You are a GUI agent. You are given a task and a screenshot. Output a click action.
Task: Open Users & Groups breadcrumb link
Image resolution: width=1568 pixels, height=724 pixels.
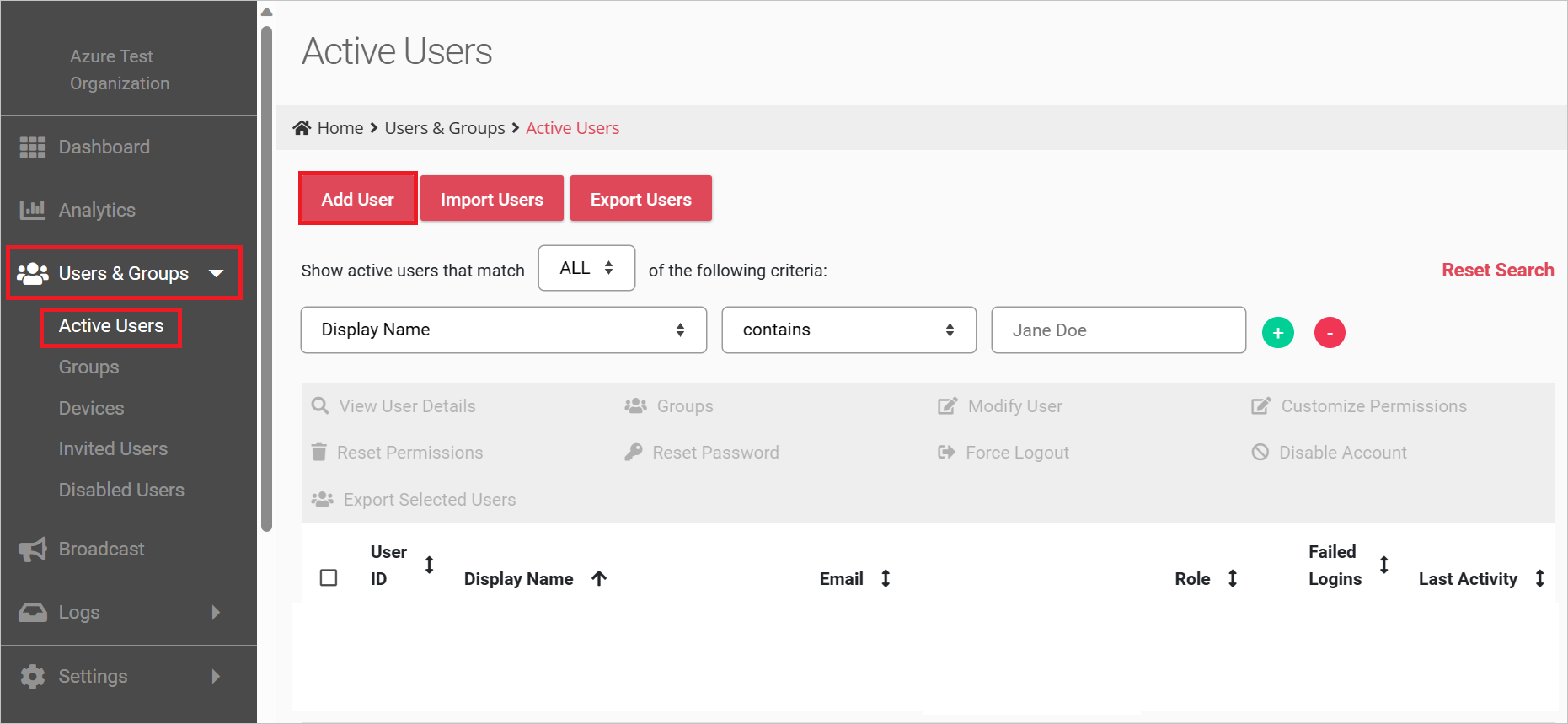click(x=445, y=128)
